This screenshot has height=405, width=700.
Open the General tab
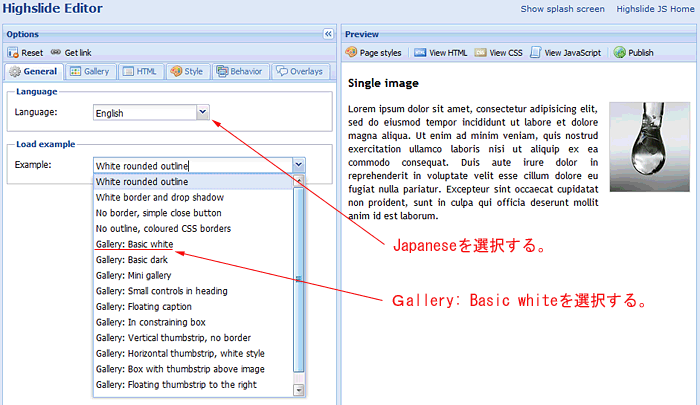click(34, 71)
